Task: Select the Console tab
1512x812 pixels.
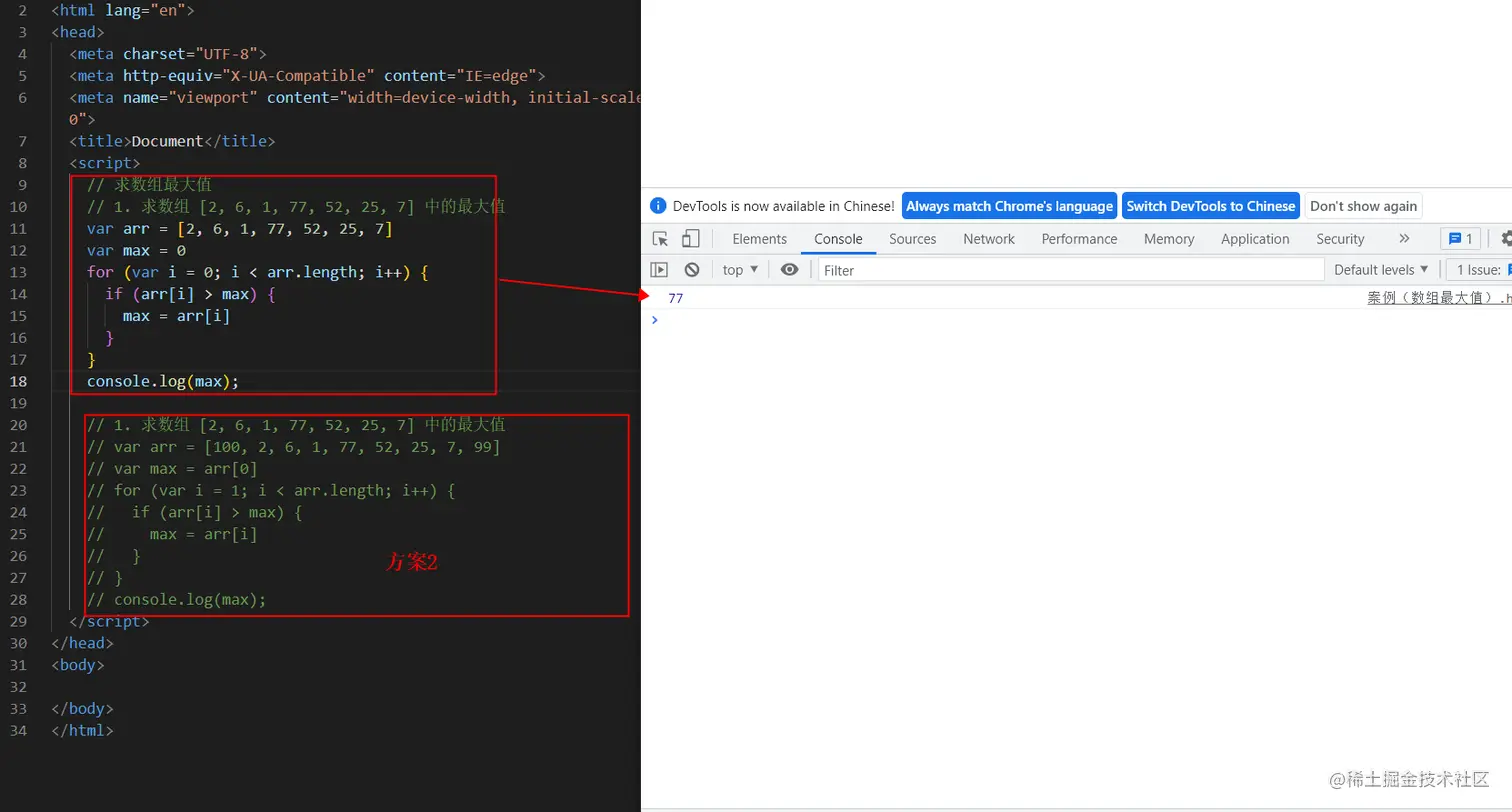Action: pyautogui.click(x=838, y=239)
